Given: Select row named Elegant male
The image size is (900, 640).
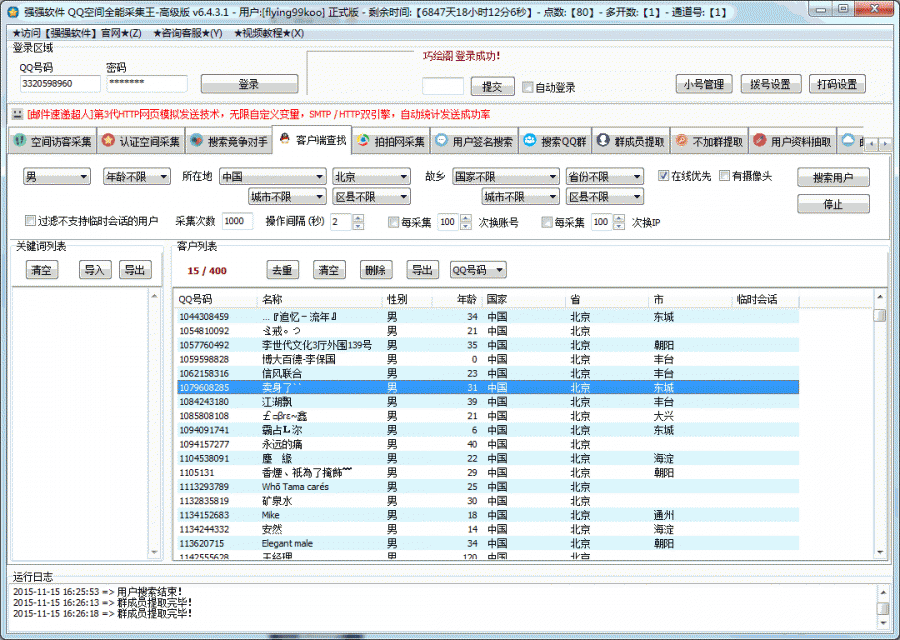Looking at the screenshot, I should click(x=487, y=543).
